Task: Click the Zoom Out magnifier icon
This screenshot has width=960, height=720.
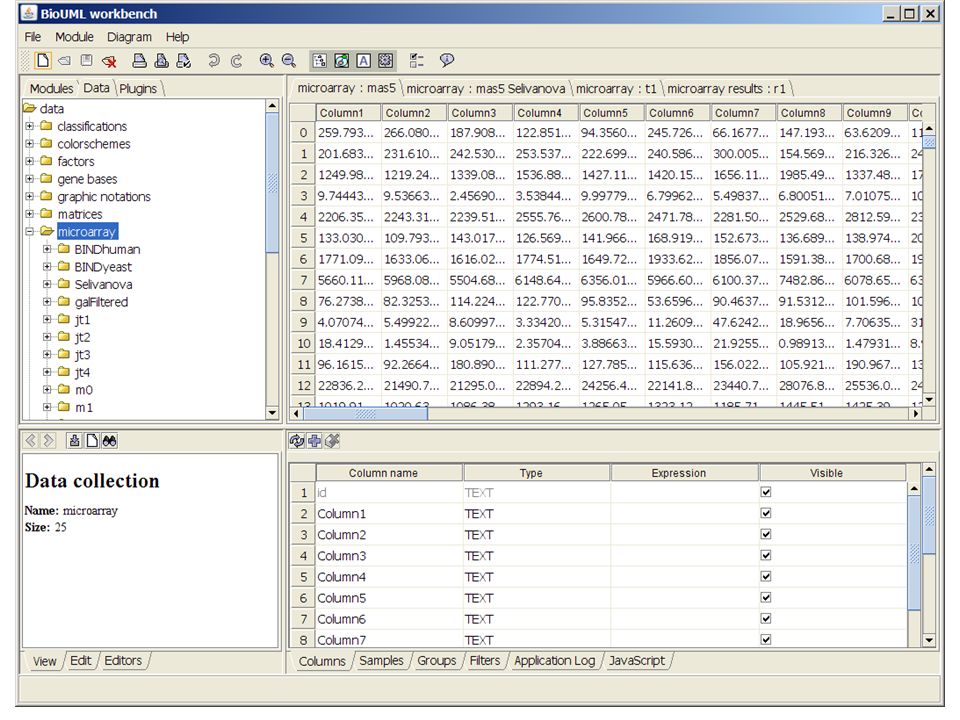Action: [288, 60]
